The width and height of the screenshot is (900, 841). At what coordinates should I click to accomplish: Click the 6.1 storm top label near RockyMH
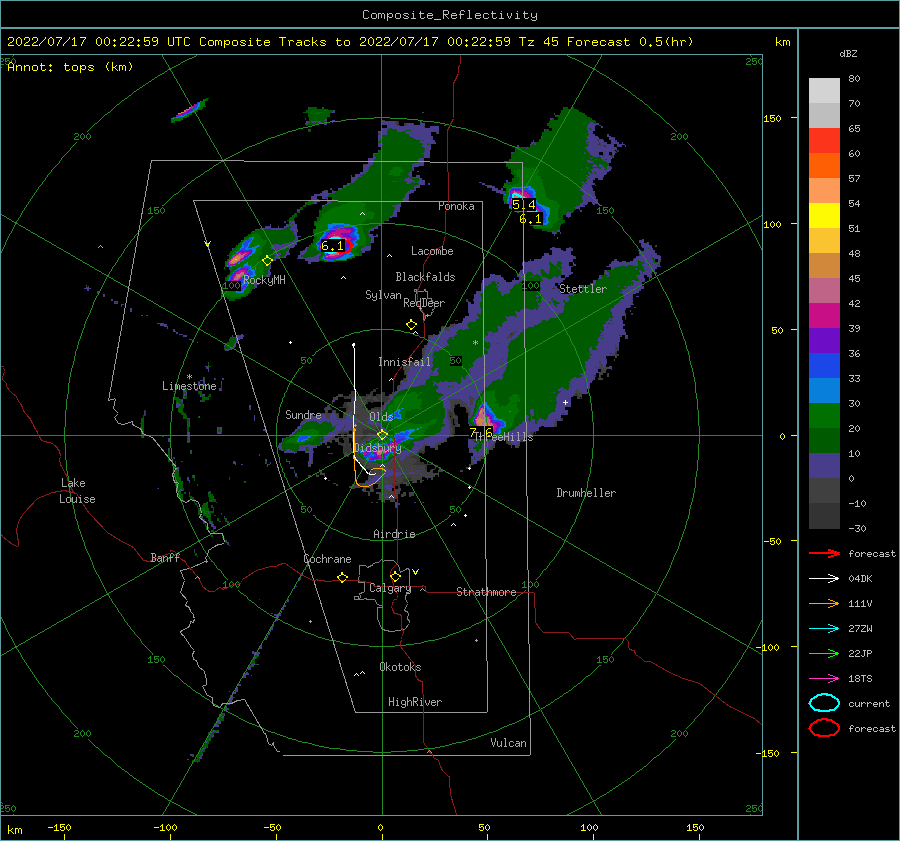click(332, 246)
